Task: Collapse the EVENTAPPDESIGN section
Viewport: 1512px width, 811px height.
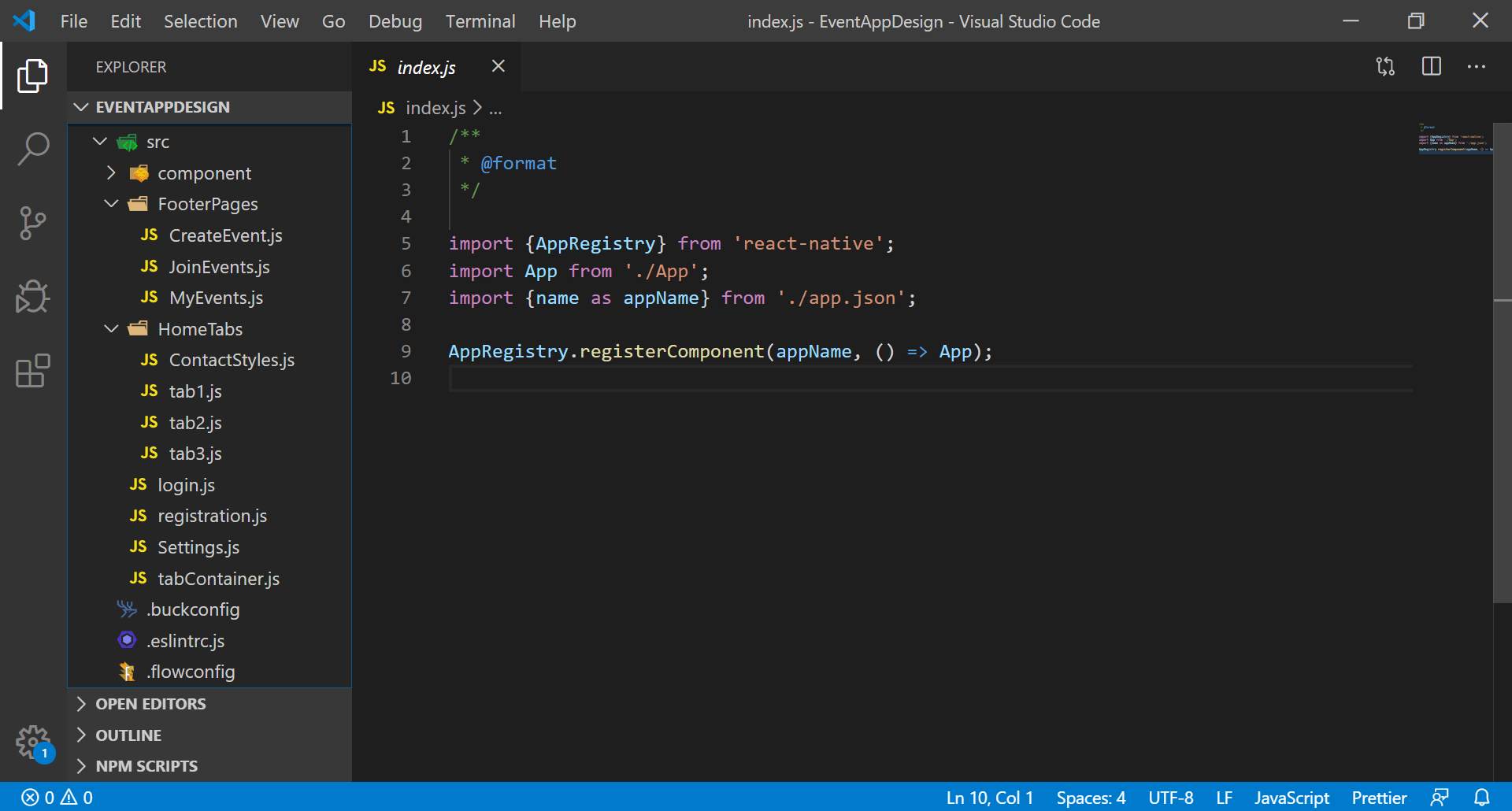Action: click(x=209, y=107)
